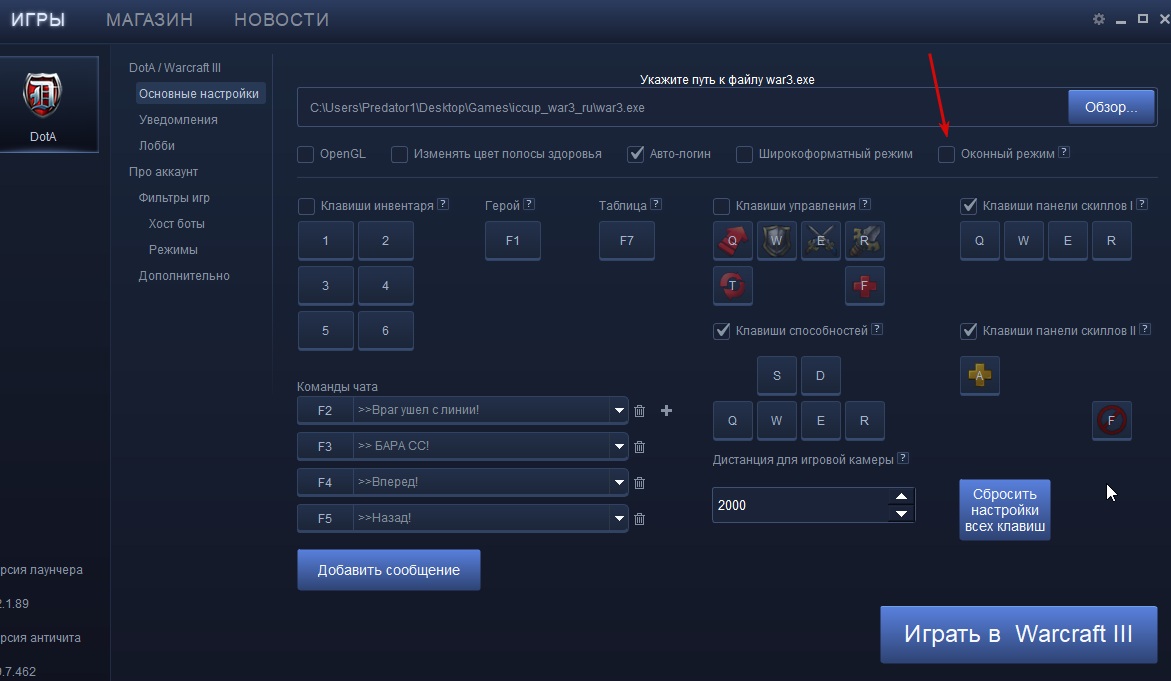Show help for Клавиши способностей

click(877, 329)
